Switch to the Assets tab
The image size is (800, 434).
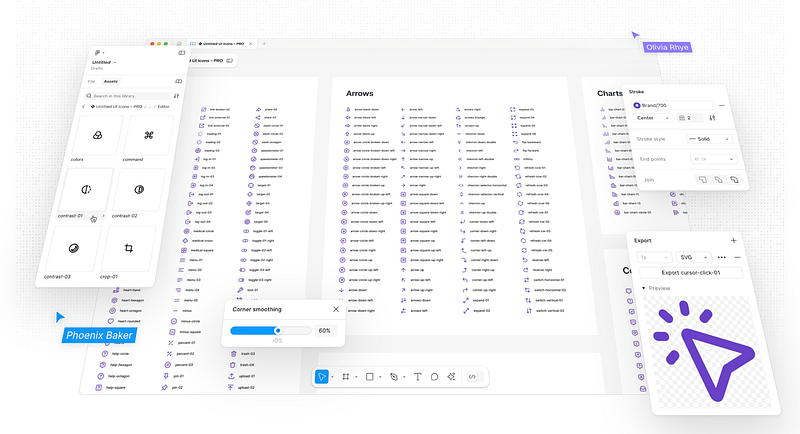111,81
